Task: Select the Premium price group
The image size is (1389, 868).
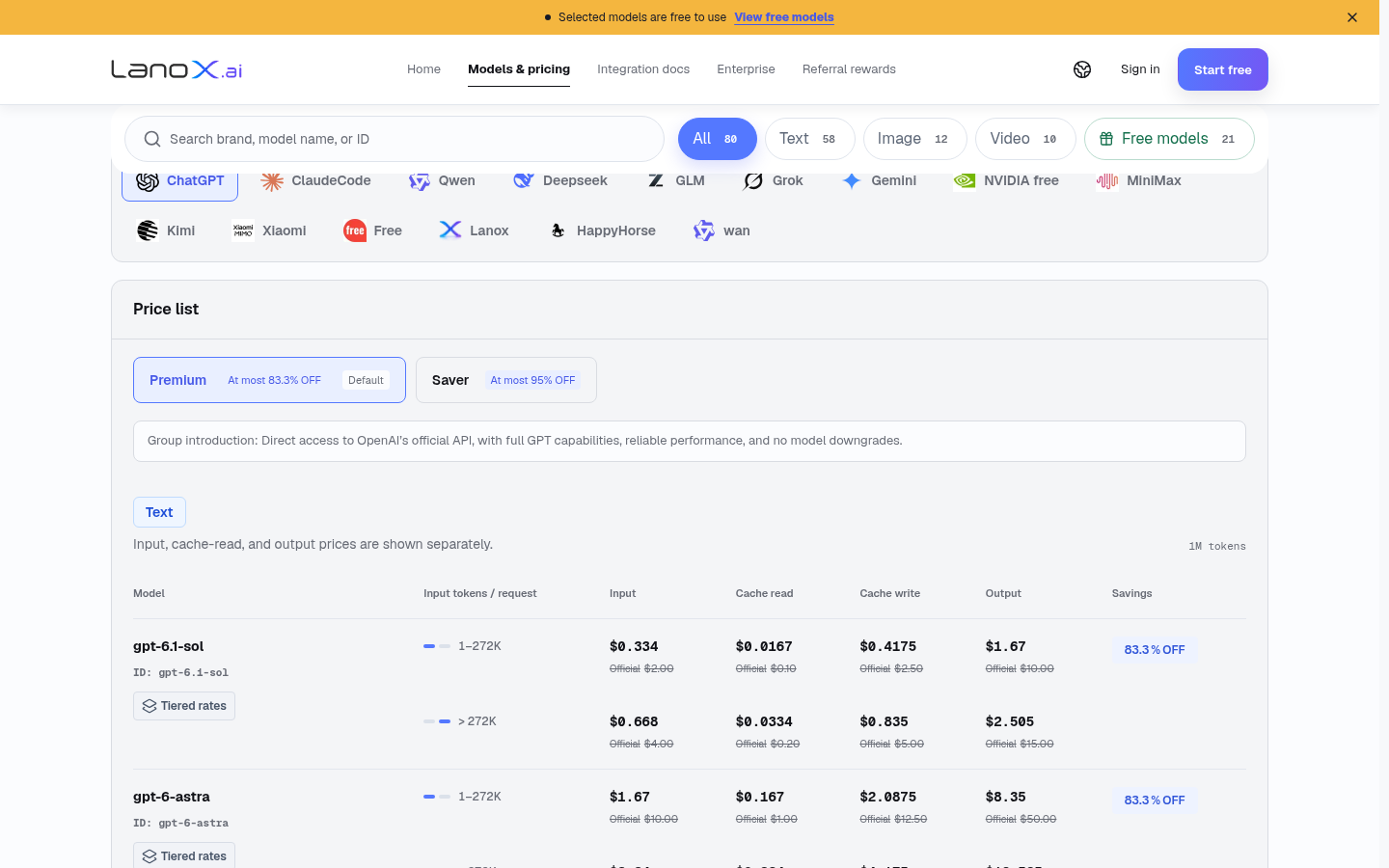Action: click(x=269, y=380)
